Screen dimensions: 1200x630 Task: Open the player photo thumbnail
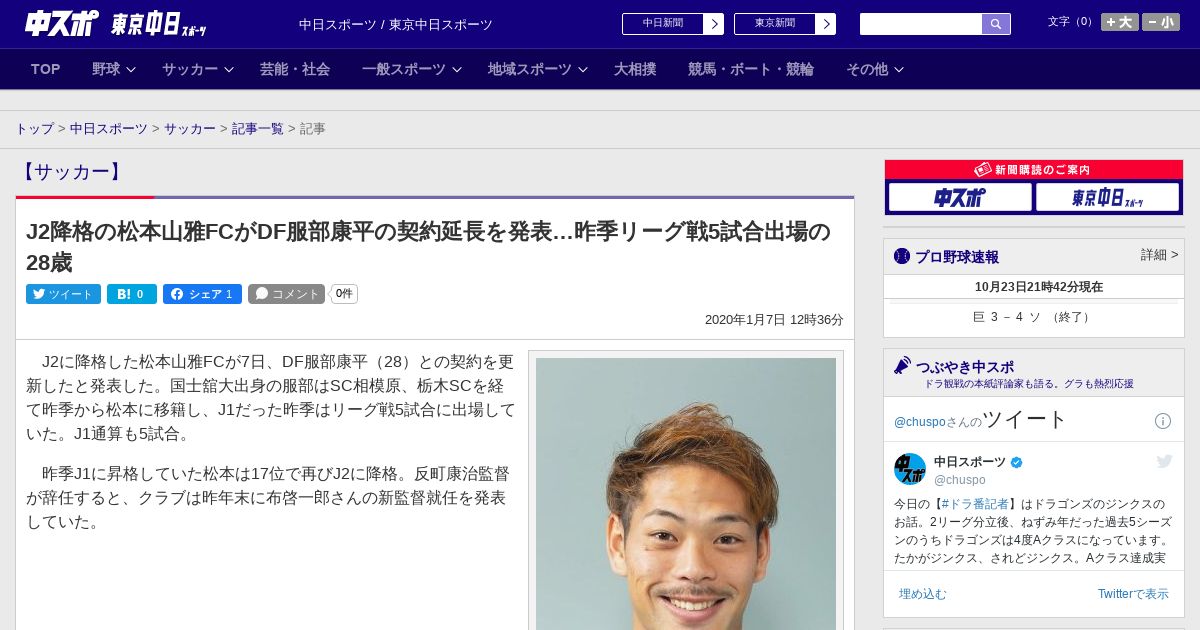point(686,494)
